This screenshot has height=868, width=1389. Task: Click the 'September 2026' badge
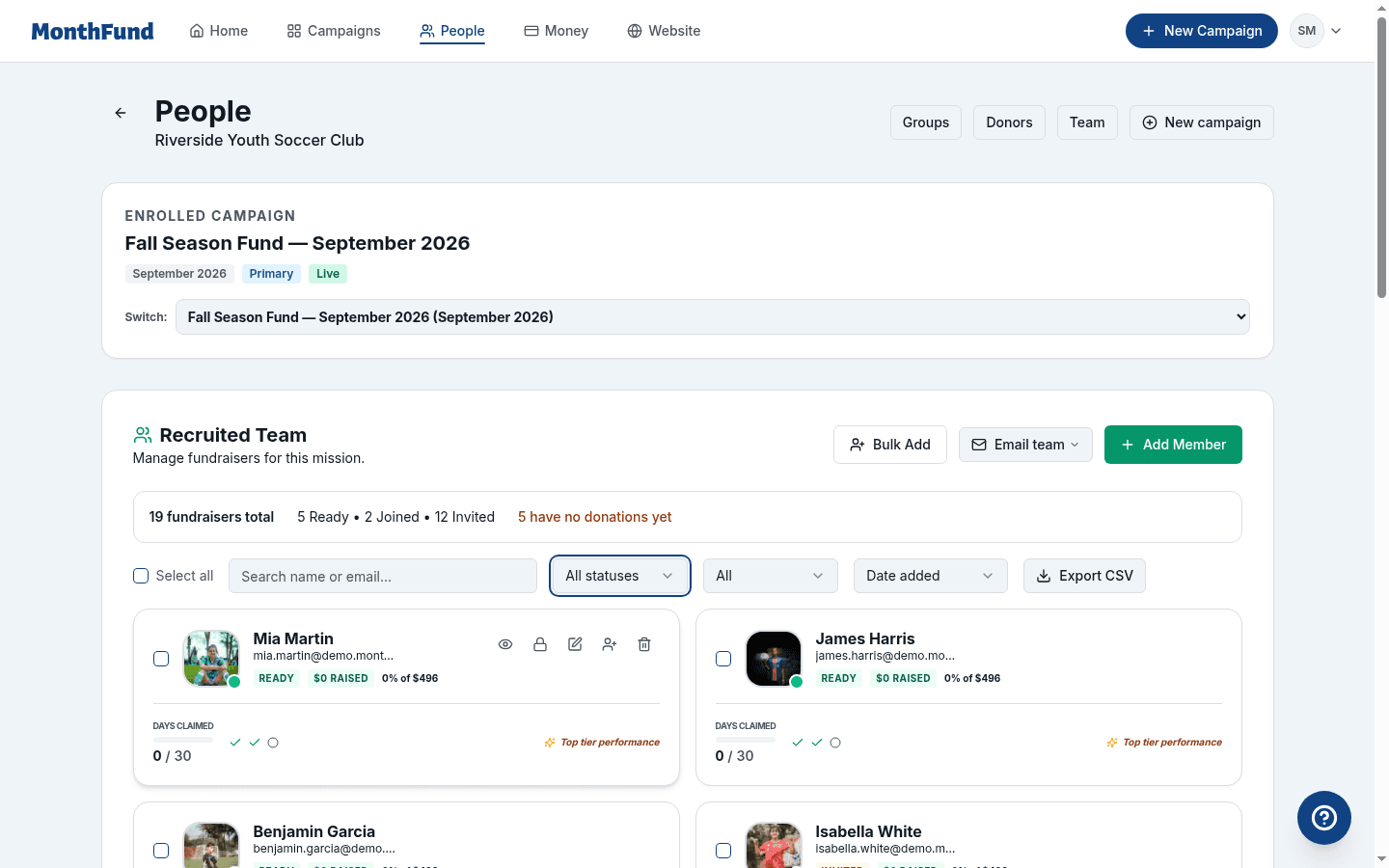point(179,274)
